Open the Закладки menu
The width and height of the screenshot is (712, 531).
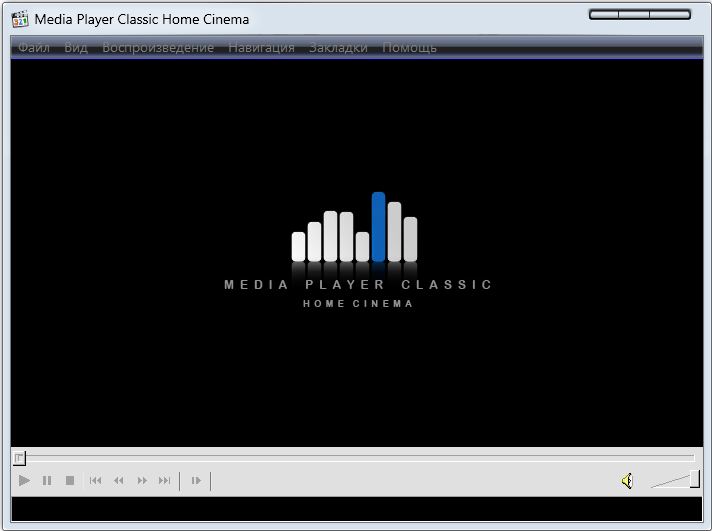tap(338, 47)
